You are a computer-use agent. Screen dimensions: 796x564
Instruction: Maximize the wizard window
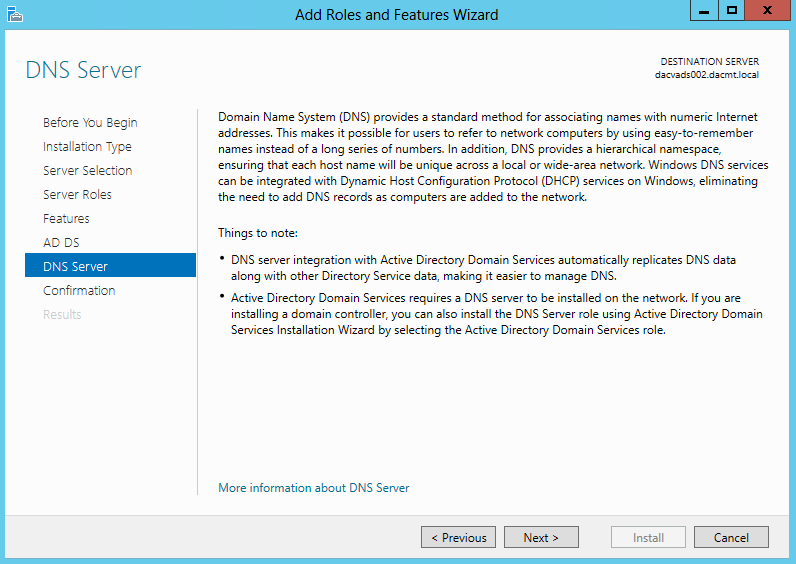[732, 10]
